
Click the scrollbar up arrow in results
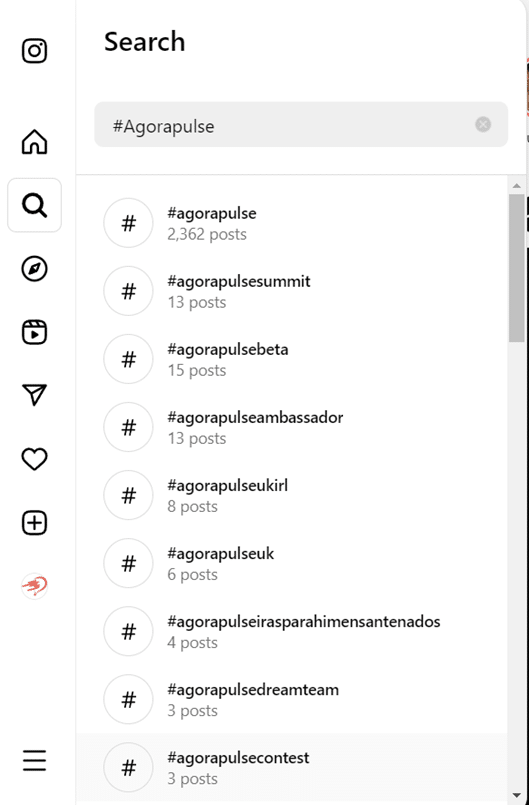pos(517,185)
